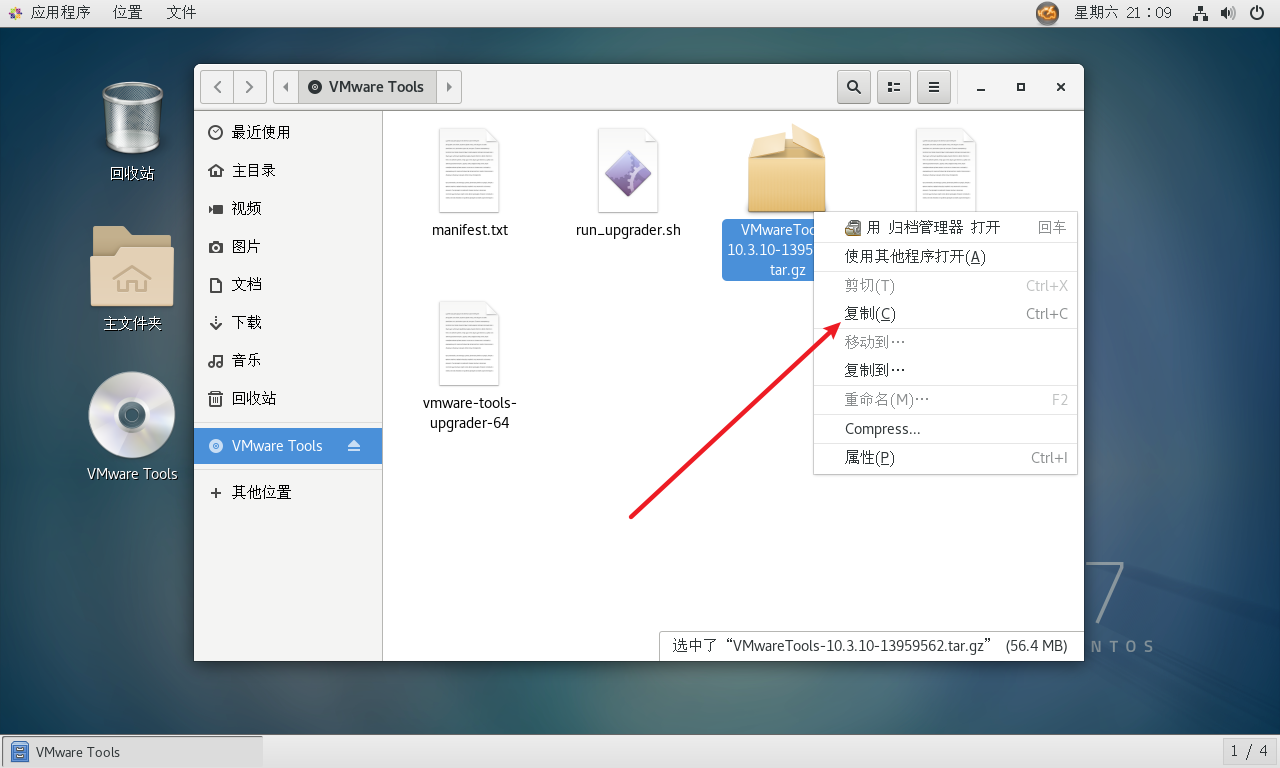This screenshot has width=1280, height=768.
Task: Click the run_upgrader.sh file name
Action: (628, 230)
